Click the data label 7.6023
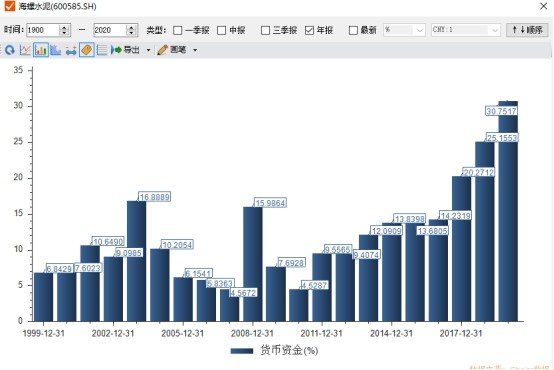The height and width of the screenshot is (370, 554). pos(88,268)
